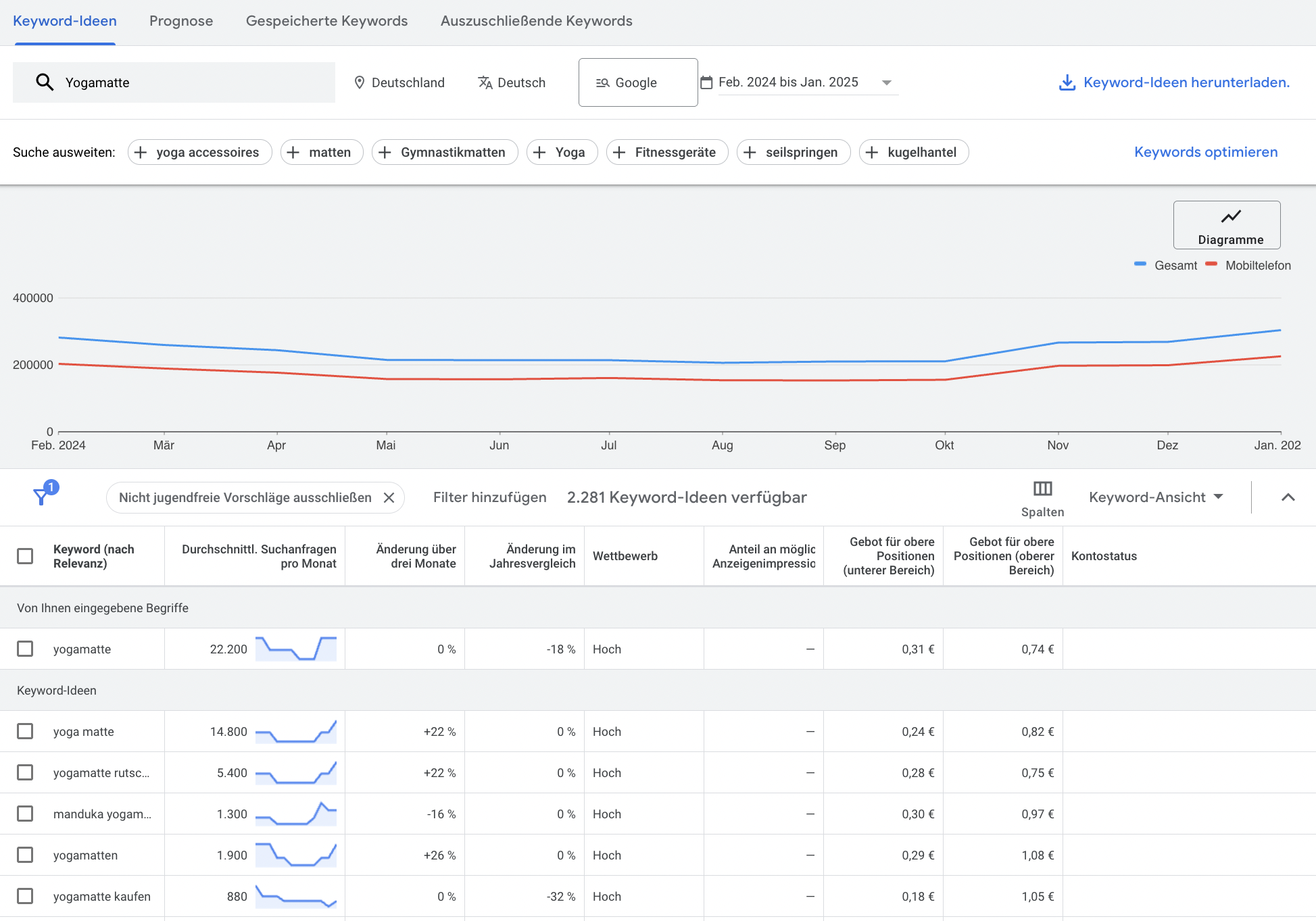The height and width of the screenshot is (921, 1316).
Task: Click the yogamatte kaufen keyword text
Action: coord(102,896)
